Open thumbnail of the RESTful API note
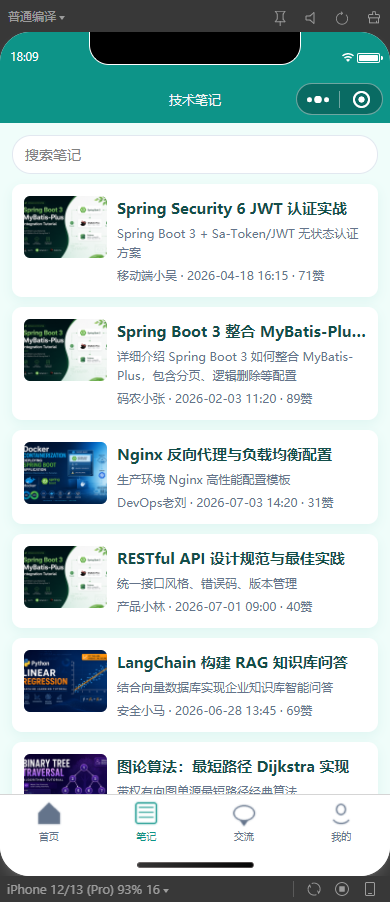390x902 pixels. (x=66, y=577)
